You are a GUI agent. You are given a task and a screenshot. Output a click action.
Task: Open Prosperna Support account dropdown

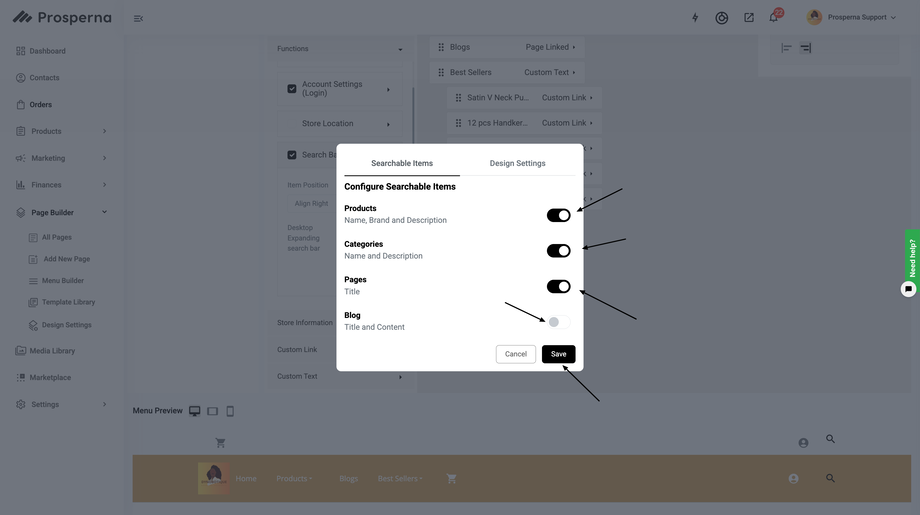pyautogui.click(x=893, y=18)
